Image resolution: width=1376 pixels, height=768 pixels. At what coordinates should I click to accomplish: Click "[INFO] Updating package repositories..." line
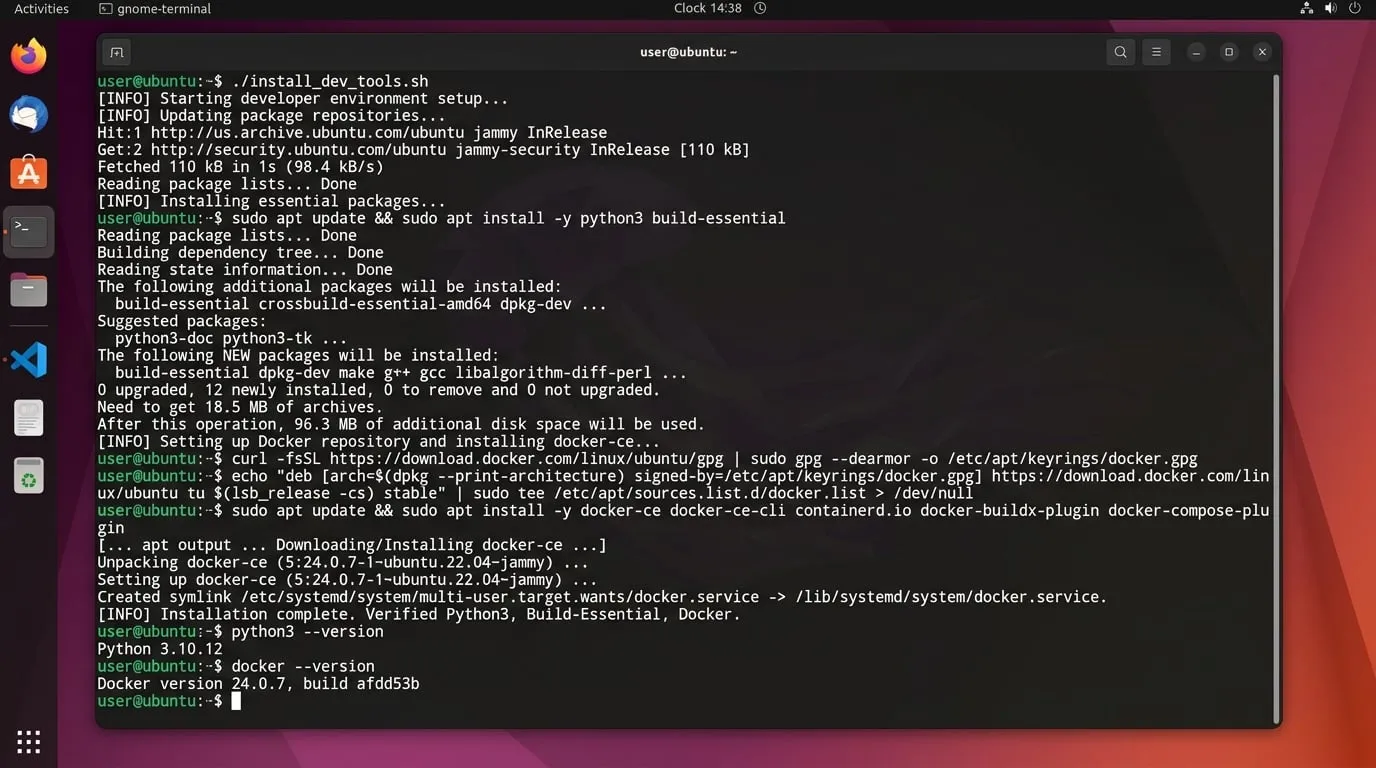[x=272, y=115]
